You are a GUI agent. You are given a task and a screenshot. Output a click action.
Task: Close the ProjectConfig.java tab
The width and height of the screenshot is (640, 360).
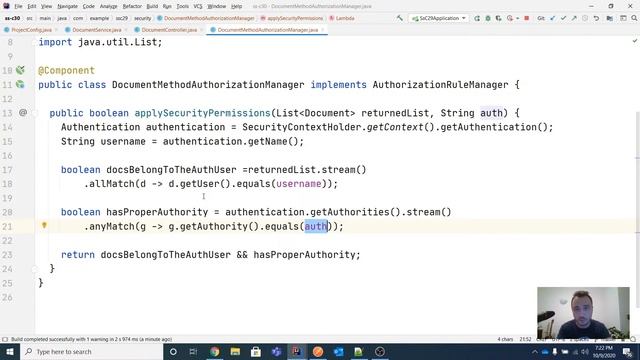tap(56, 30)
